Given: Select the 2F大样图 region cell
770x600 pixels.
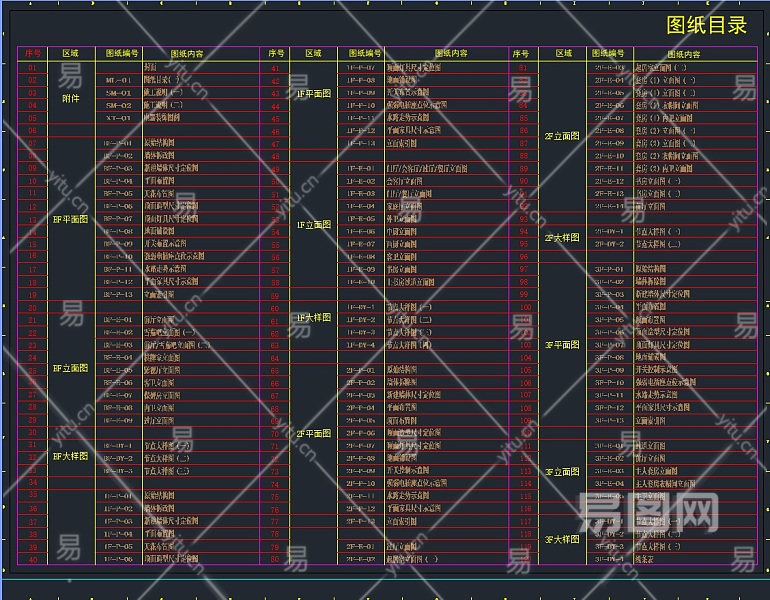Looking at the screenshot, I should click(562, 238).
